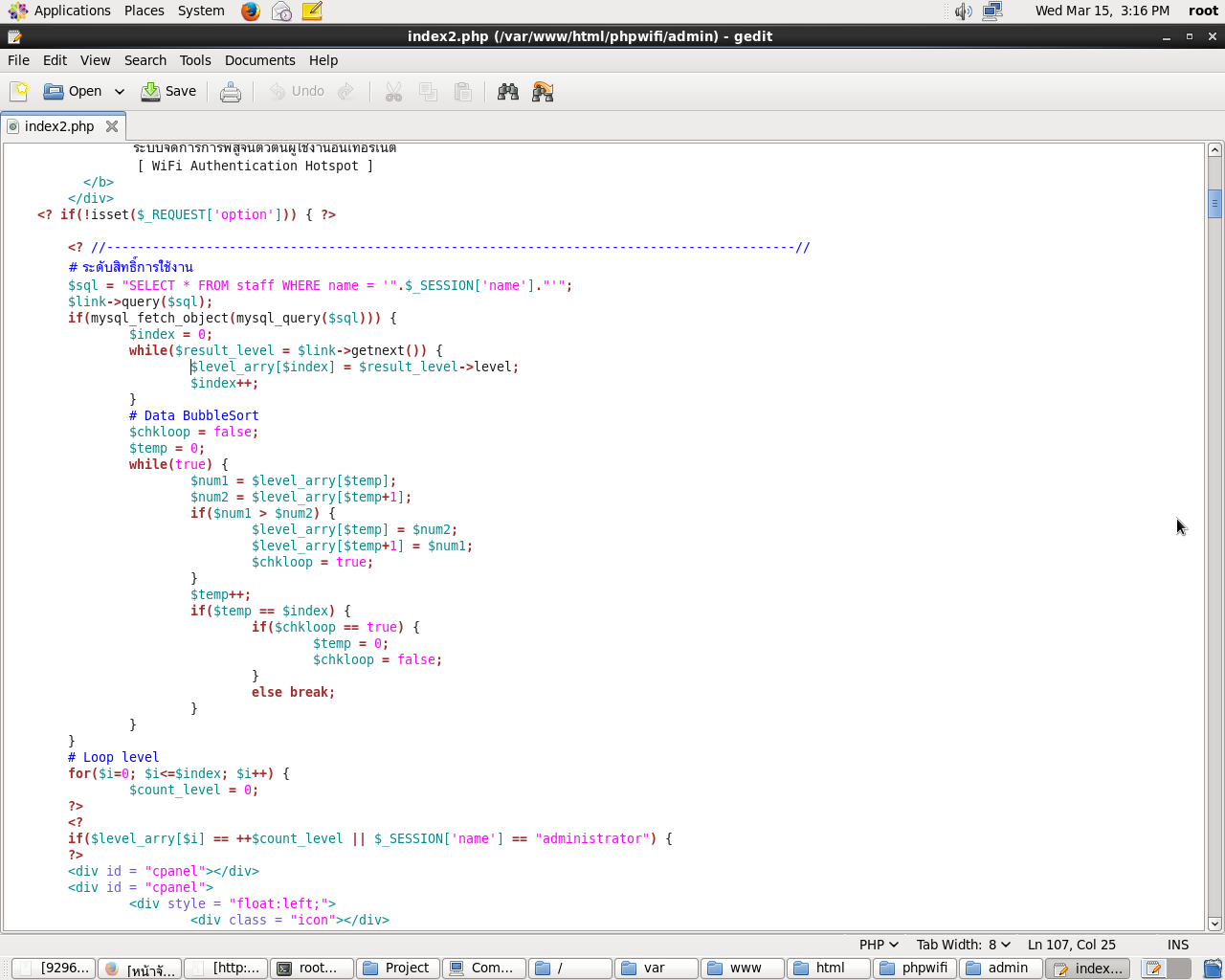Viewport: 1225px width, 980px height.
Task: Click the Print icon in toolbar
Action: 231,92
